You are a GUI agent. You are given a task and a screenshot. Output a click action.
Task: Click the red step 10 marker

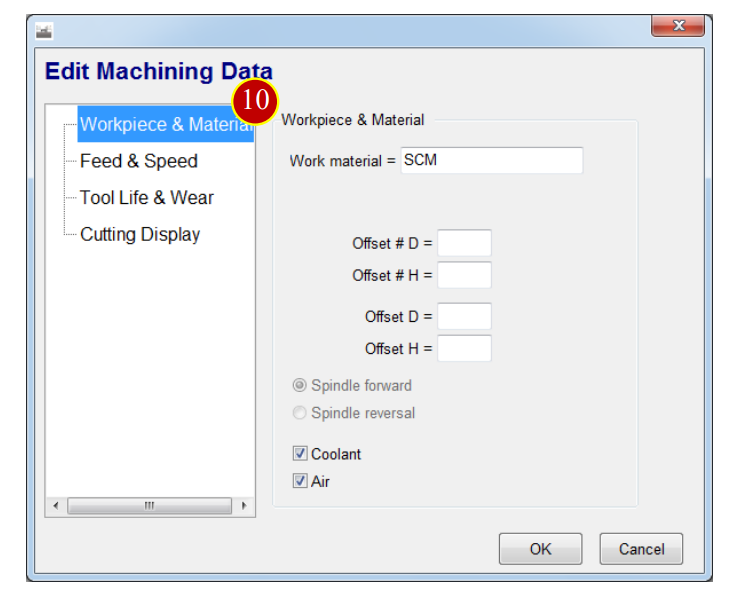click(255, 100)
